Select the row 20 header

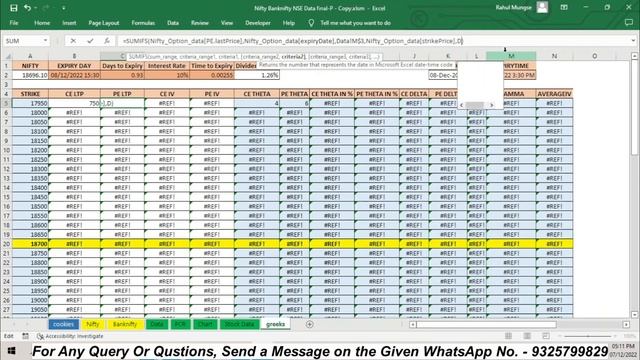tap(7, 244)
